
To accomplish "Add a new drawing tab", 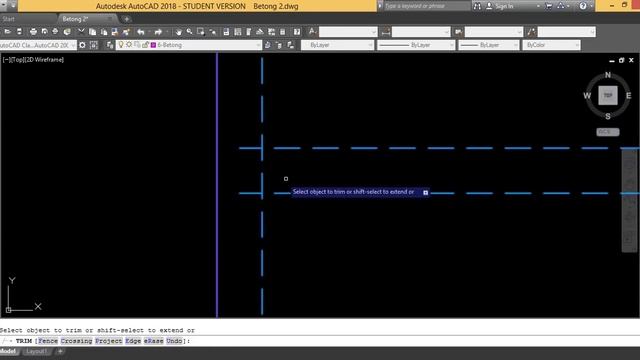I will [127, 19].
